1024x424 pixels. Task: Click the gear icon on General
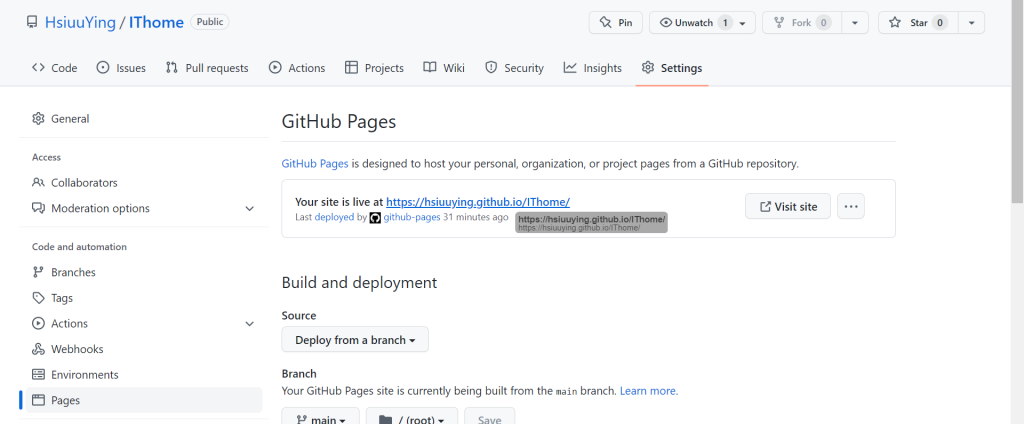point(38,119)
